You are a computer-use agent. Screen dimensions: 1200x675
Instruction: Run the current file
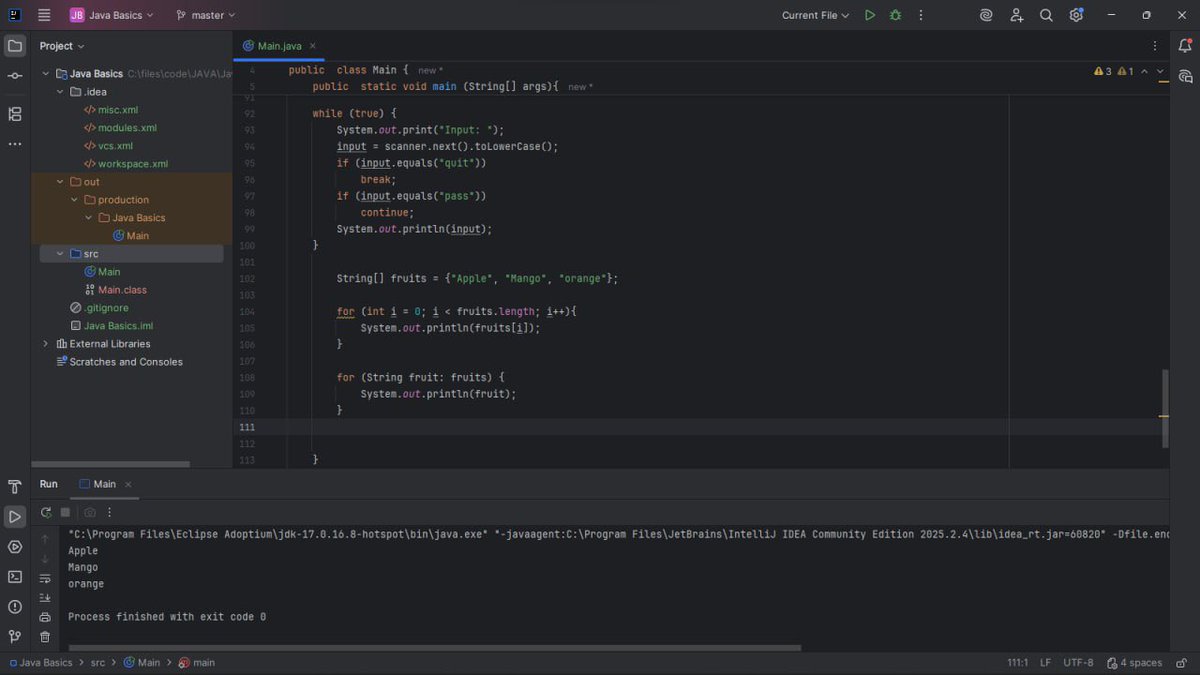(870, 15)
